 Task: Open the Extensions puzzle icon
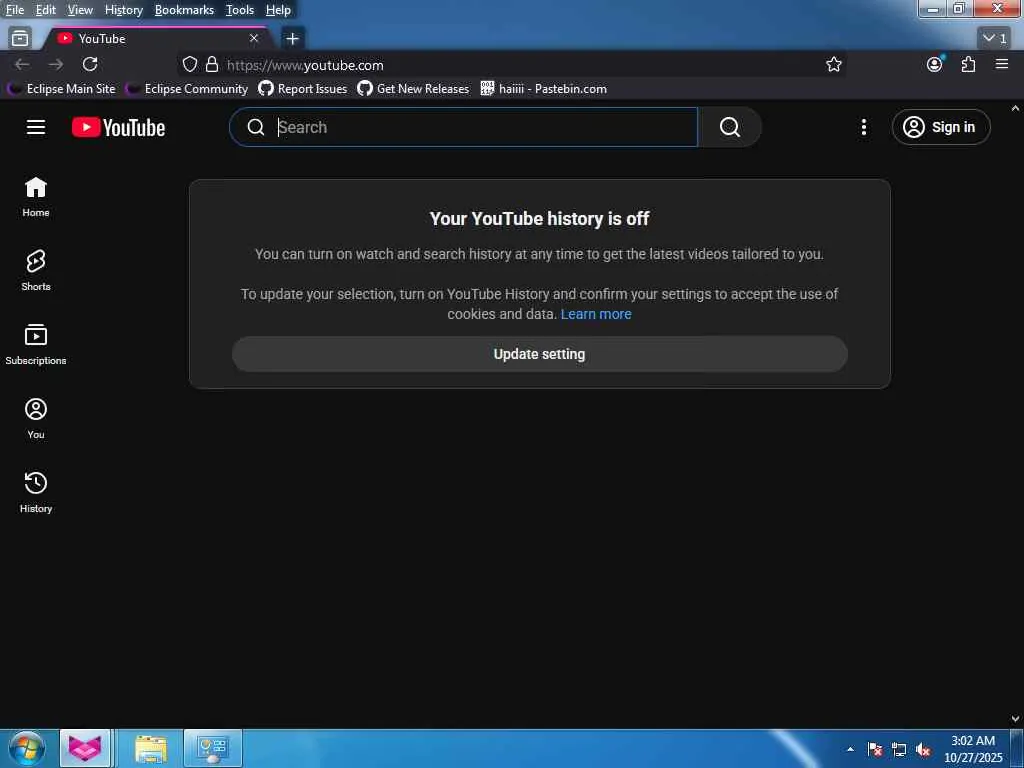(968, 64)
